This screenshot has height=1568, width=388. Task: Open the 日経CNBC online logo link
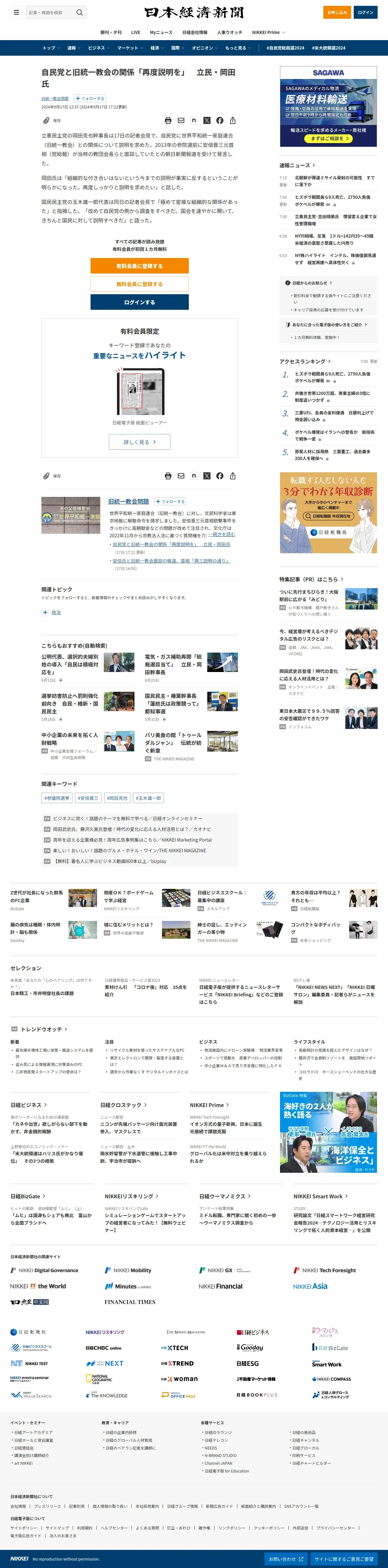(103, 1348)
